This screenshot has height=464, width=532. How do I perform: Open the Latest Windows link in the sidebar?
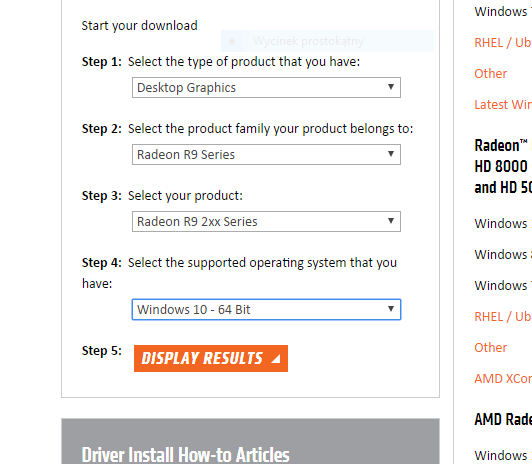click(503, 104)
